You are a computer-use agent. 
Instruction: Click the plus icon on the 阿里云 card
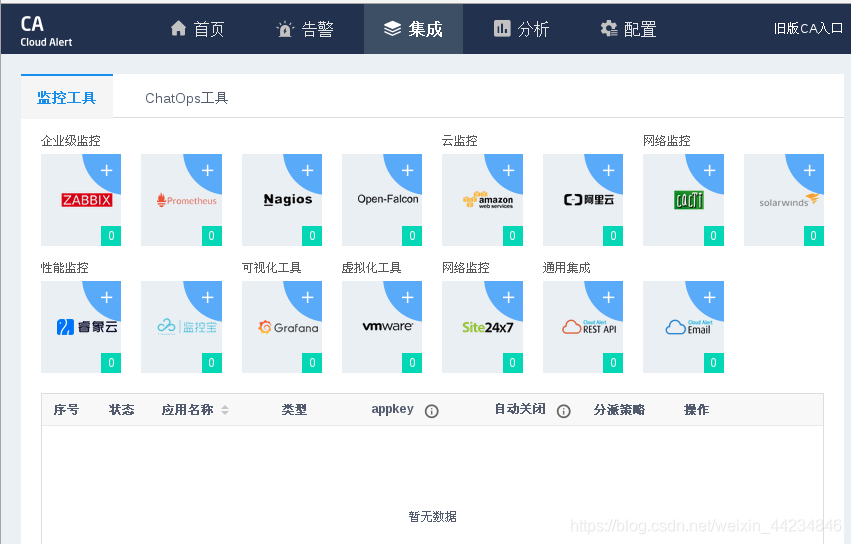(x=608, y=170)
